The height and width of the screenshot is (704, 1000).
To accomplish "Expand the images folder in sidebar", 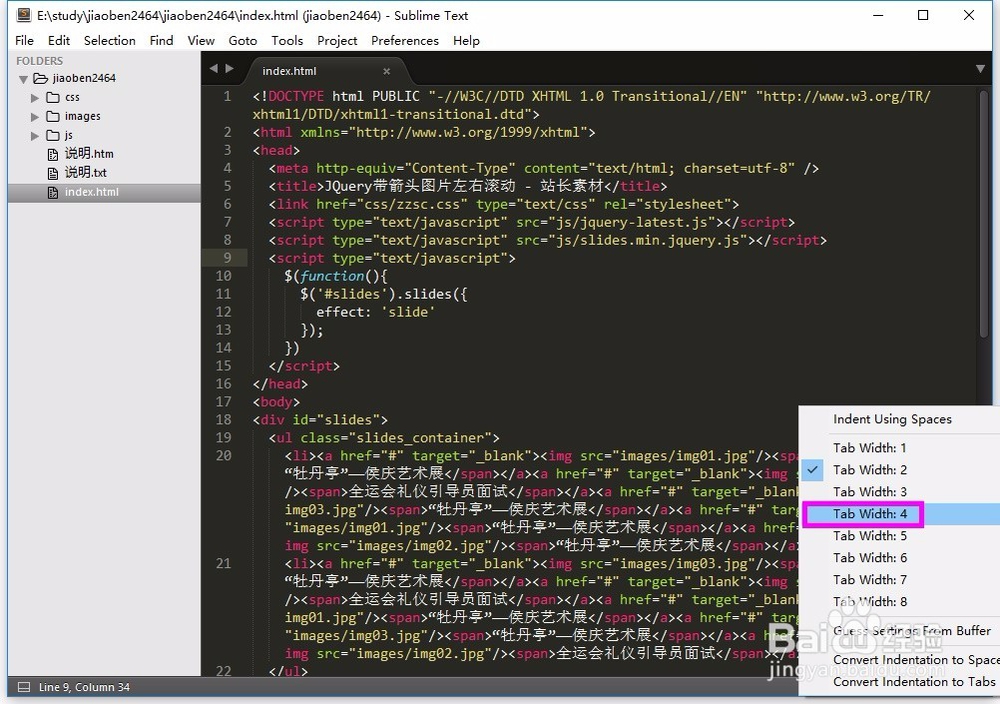I will (36, 116).
